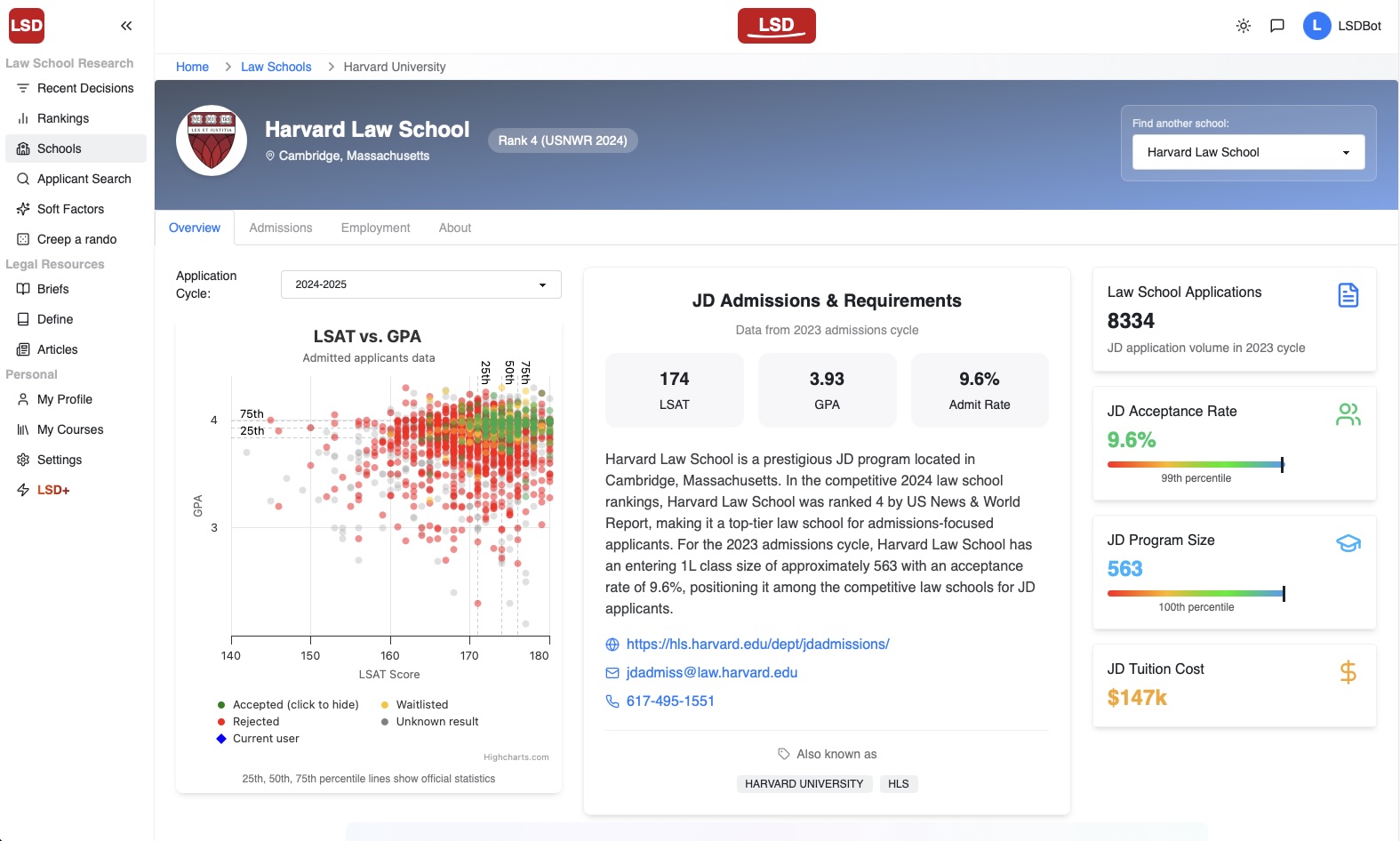Click the Harvard Law School crest logo
Screen dimensions: 1400x841
[212, 140]
